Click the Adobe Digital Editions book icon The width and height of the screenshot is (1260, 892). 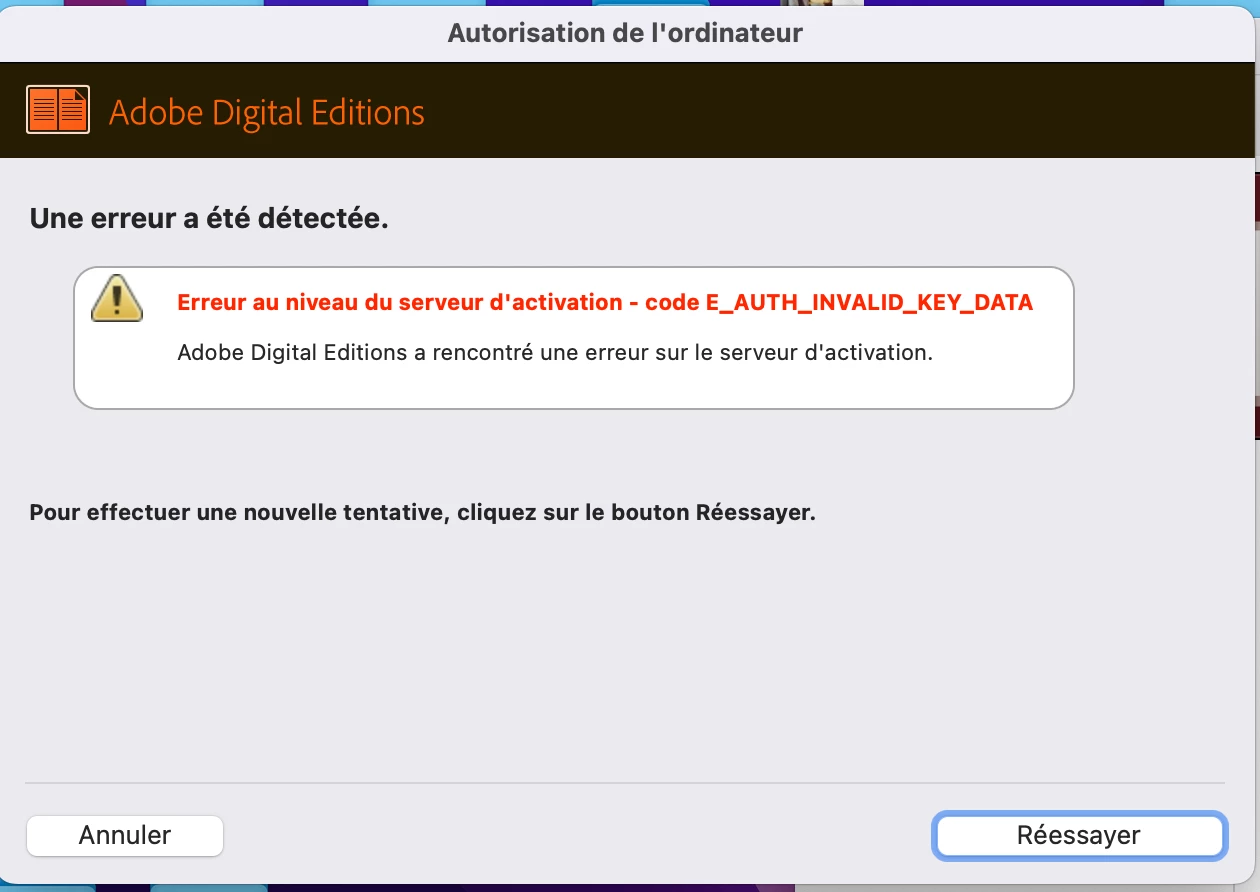tap(58, 110)
